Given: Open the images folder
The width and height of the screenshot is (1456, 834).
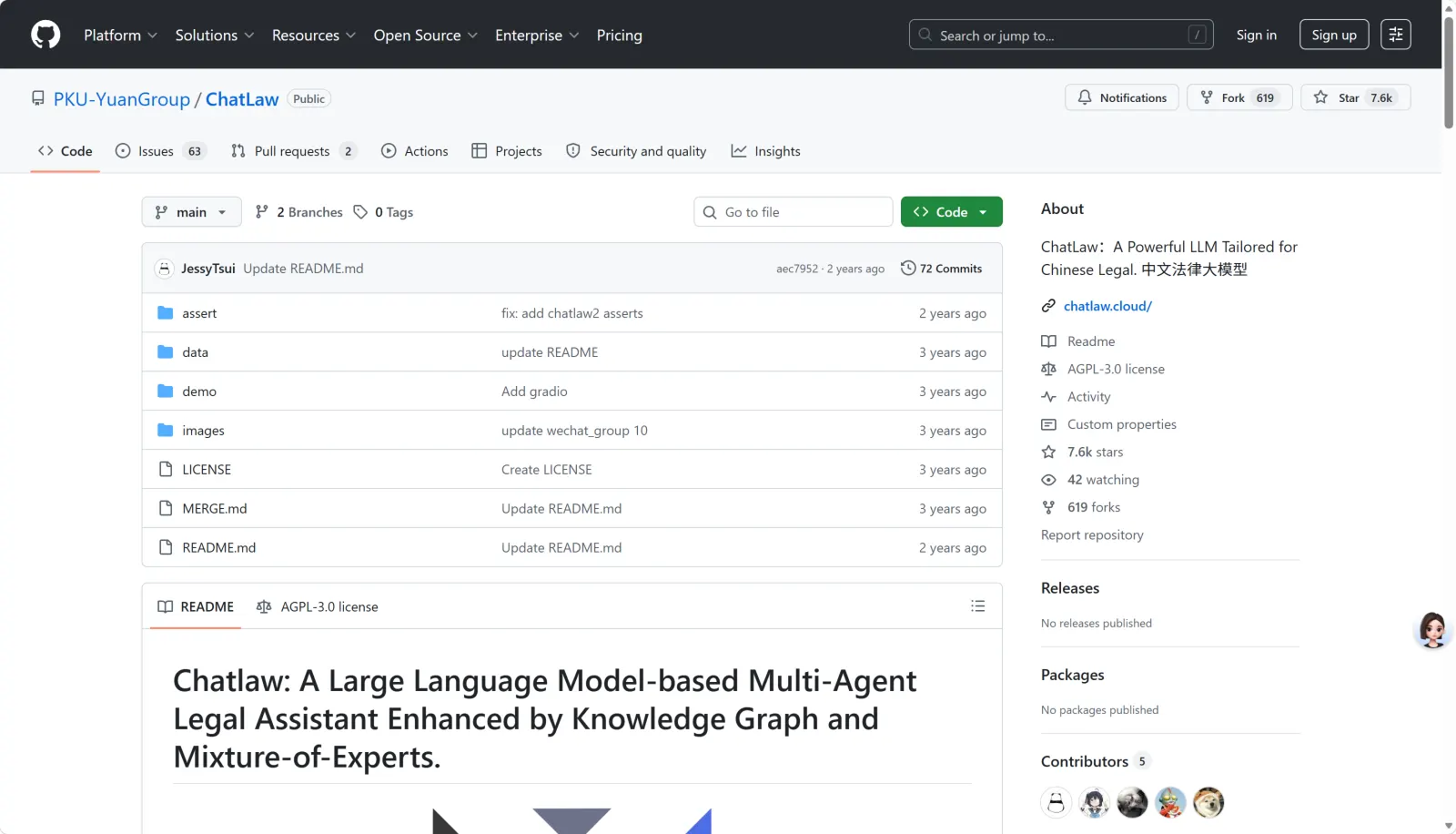Looking at the screenshot, I should pyautogui.click(x=203, y=431).
